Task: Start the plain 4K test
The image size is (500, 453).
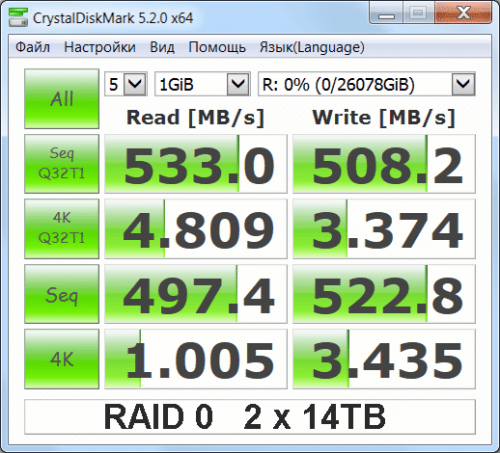Action: [62, 359]
